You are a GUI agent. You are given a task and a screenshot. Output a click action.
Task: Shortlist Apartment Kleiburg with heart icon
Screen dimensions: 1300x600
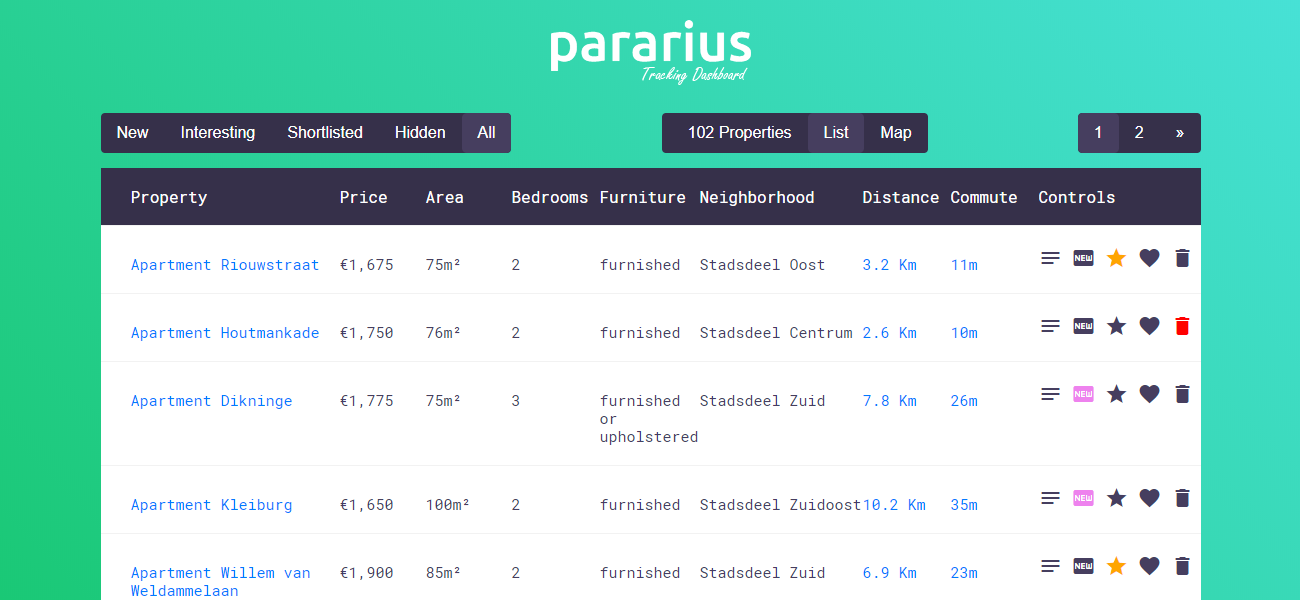[x=1149, y=498]
